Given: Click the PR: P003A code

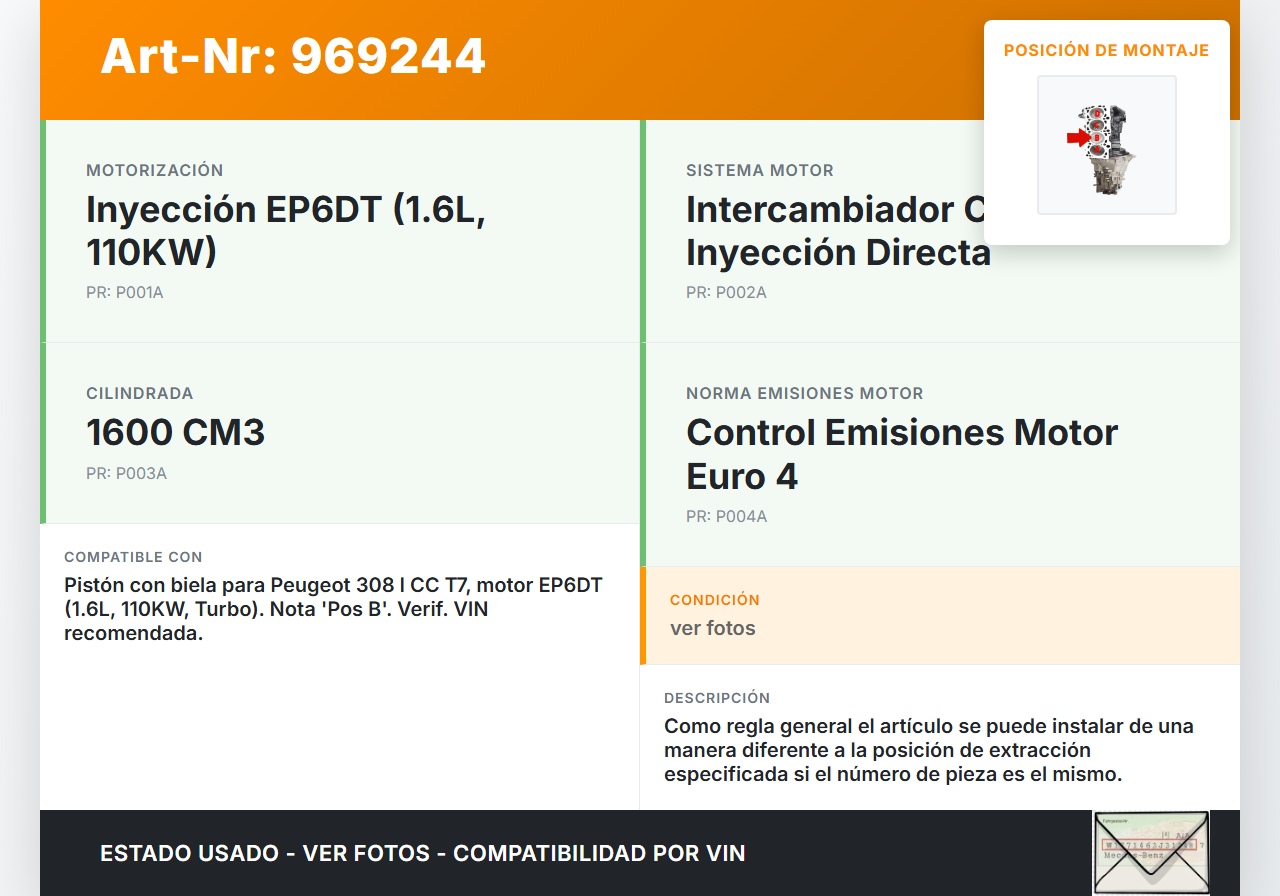Looking at the screenshot, I should 126,473.
